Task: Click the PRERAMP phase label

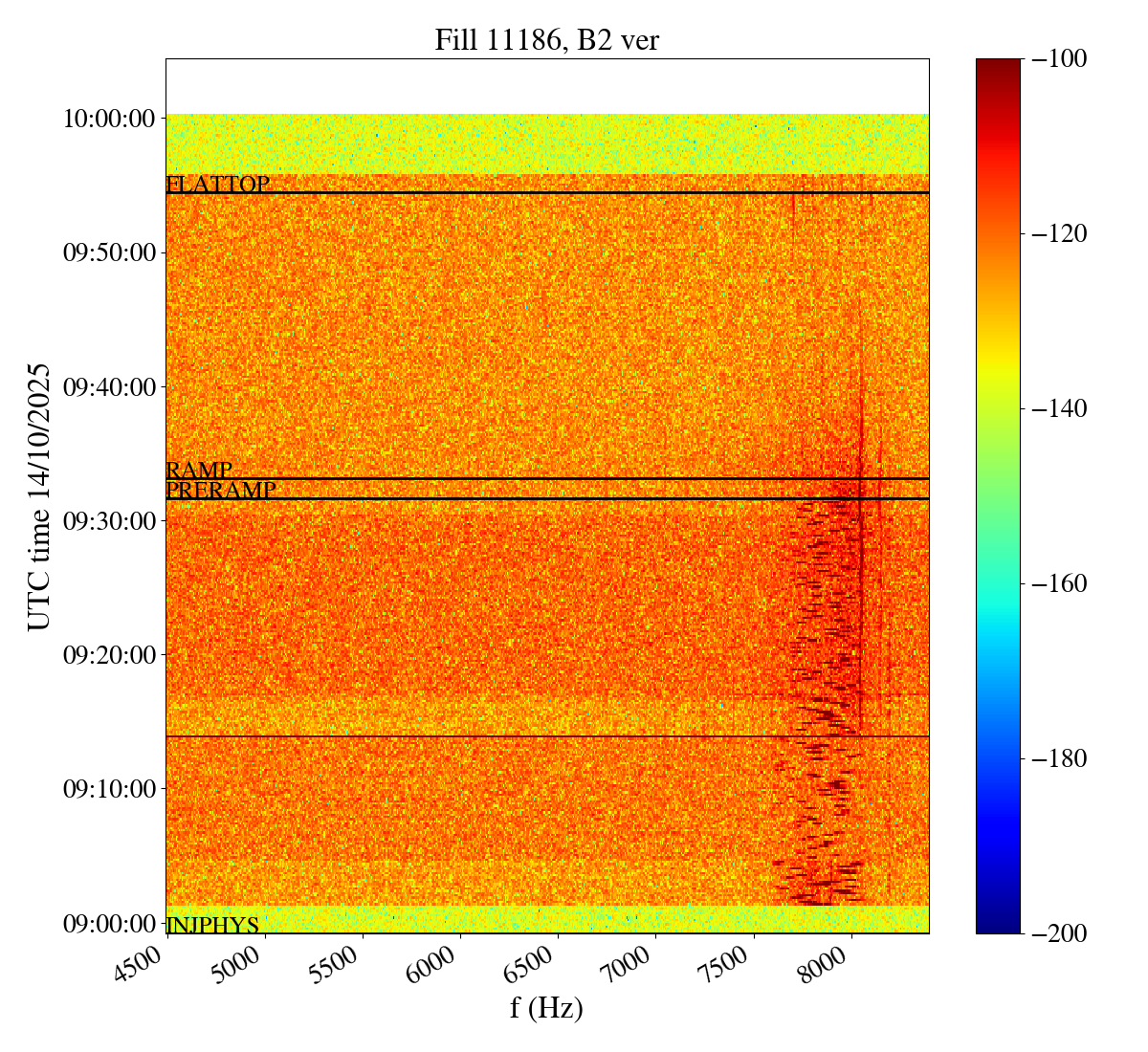Action: [x=221, y=491]
